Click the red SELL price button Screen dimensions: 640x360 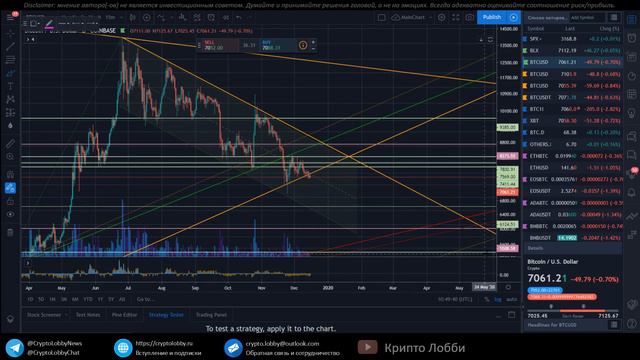tap(220, 45)
